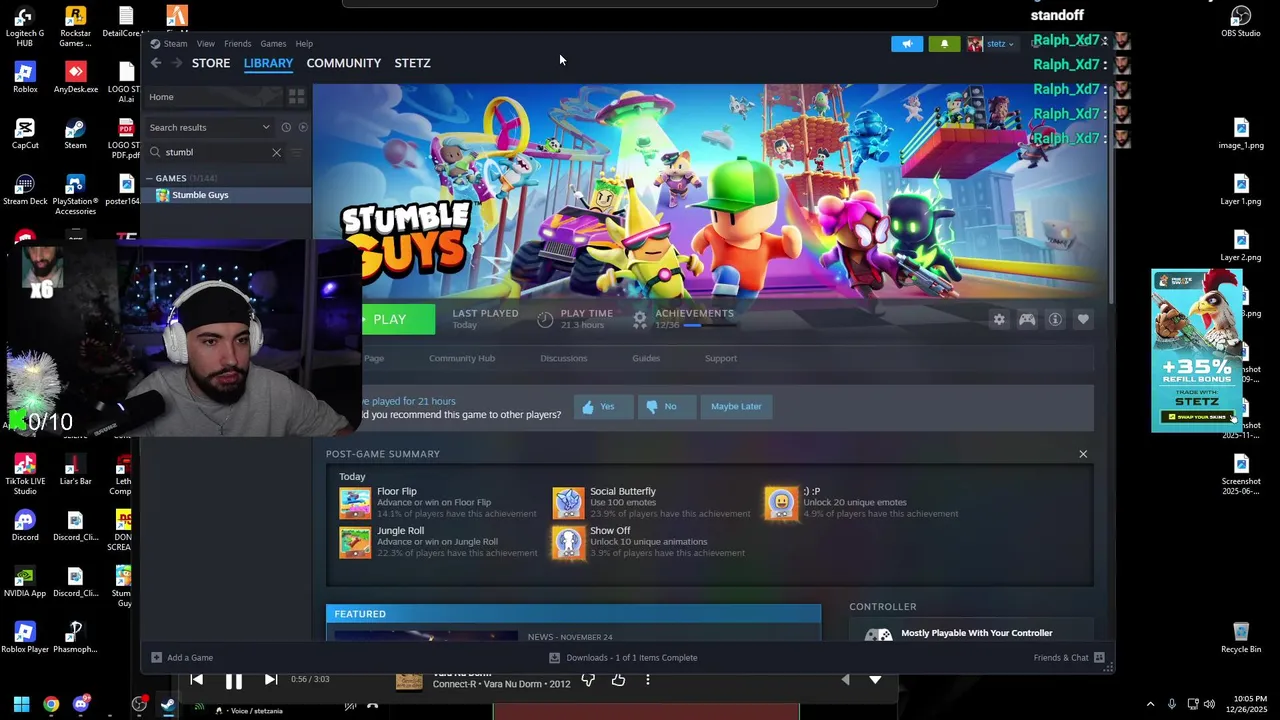The image size is (1280, 720).
Task: Go forward with the Steam forward arrow
Action: [x=177, y=63]
